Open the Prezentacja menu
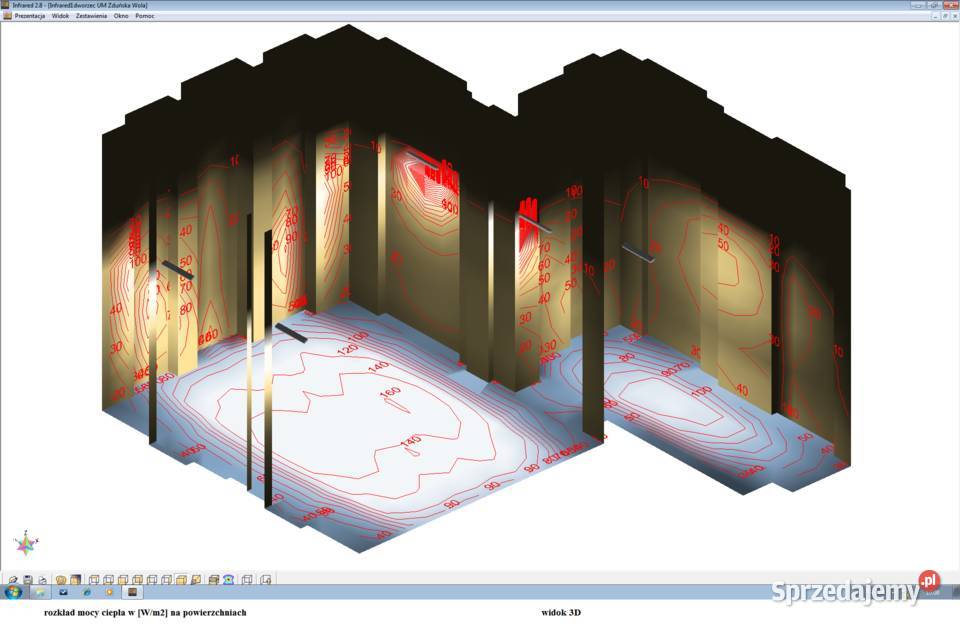The height and width of the screenshot is (625, 960). tap(29, 16)
